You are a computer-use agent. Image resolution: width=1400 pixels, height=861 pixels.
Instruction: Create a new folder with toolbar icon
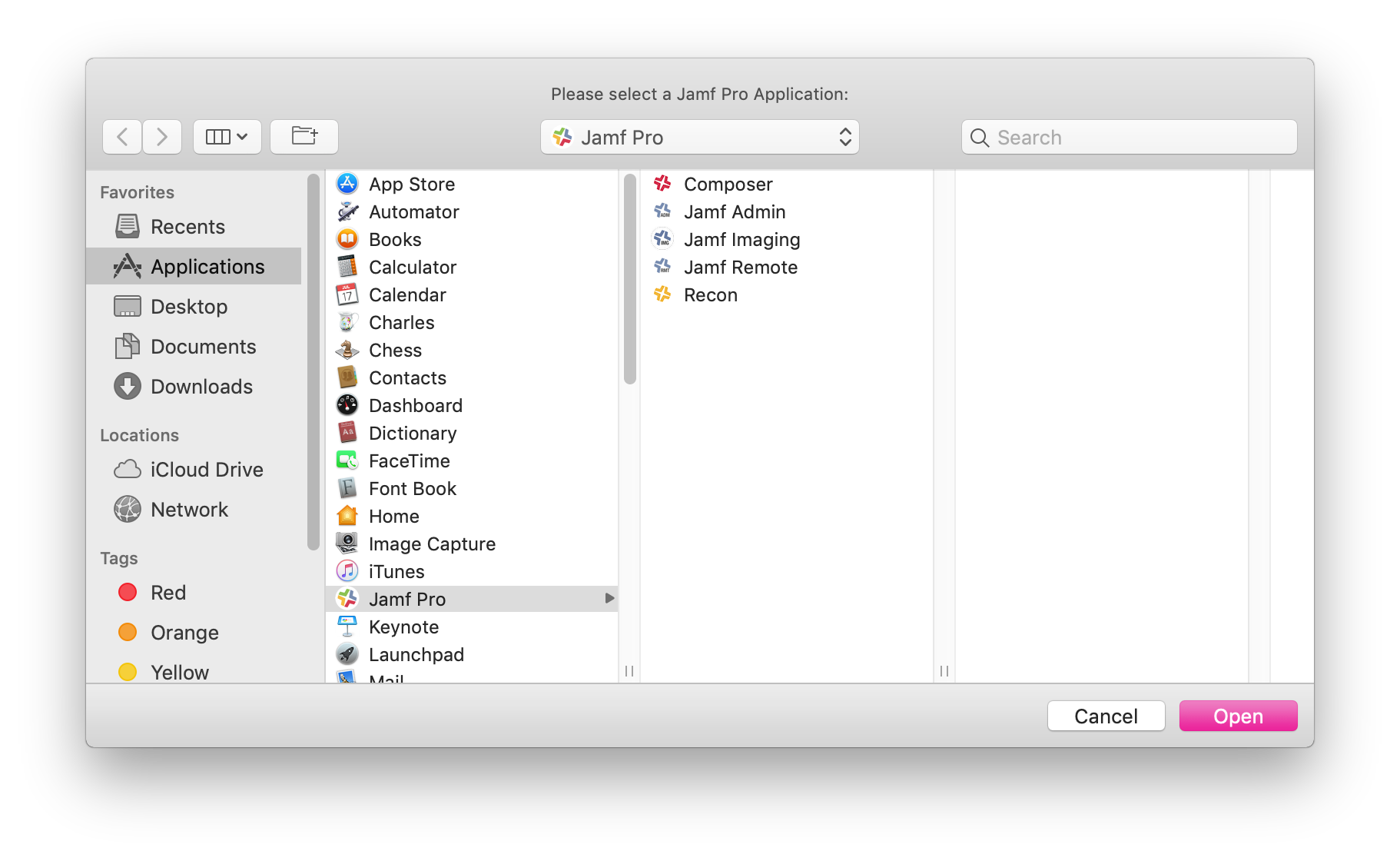coord(304,137)
